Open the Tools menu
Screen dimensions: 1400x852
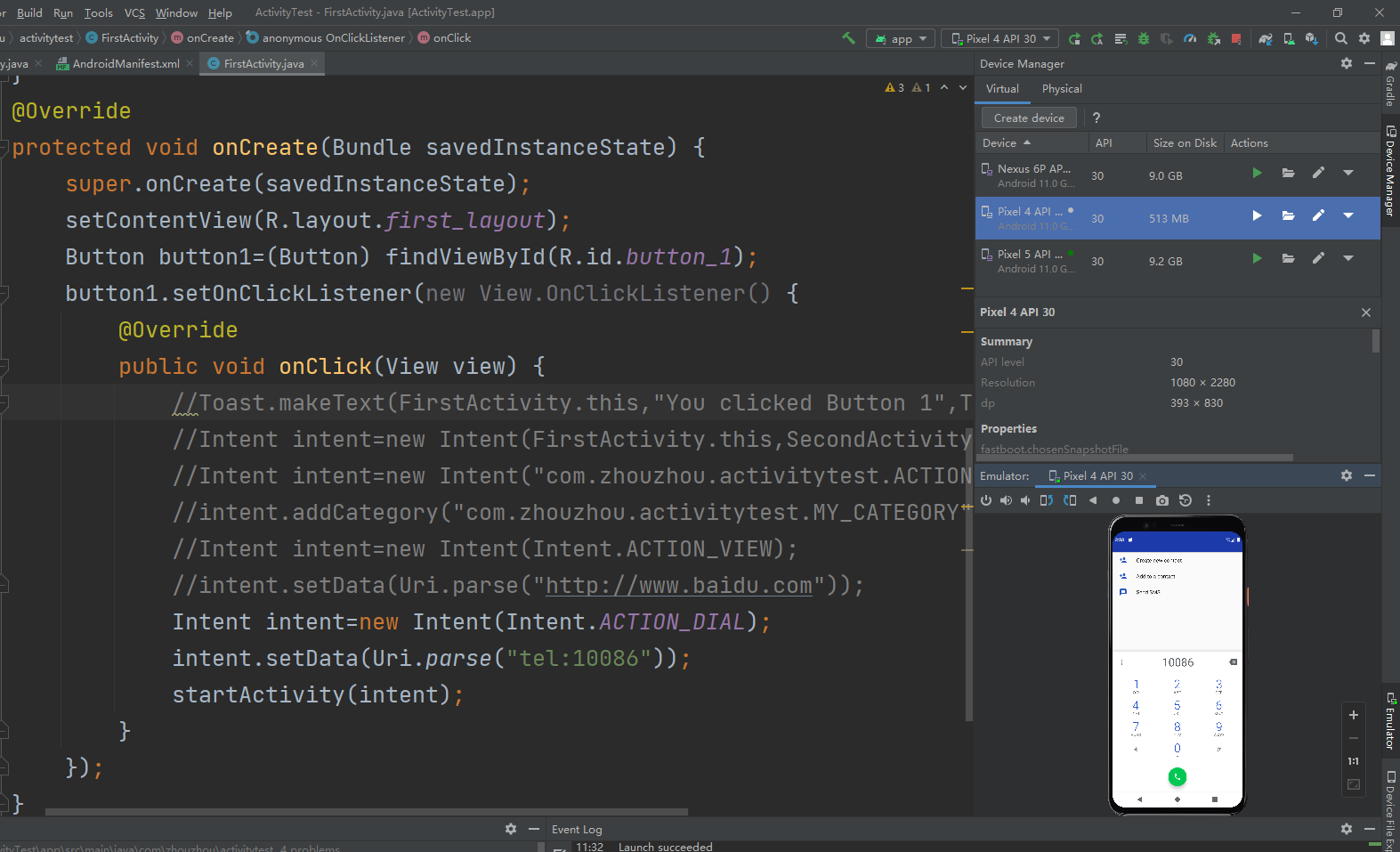[98, 12]
